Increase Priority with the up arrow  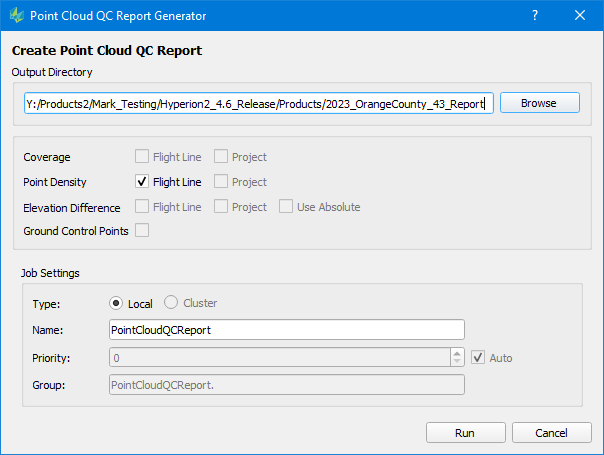(457, 353)
